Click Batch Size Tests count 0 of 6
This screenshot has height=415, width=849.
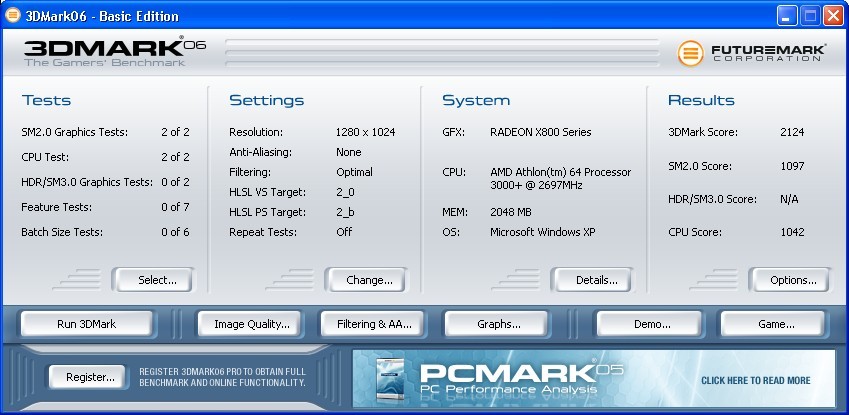point(175,232)
